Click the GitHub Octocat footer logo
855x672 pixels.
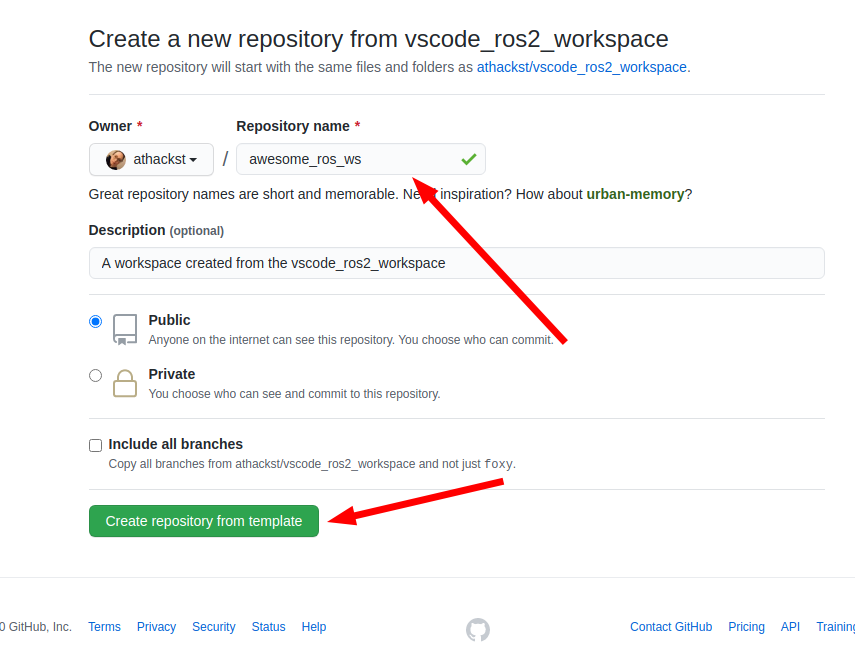[478, 629]
